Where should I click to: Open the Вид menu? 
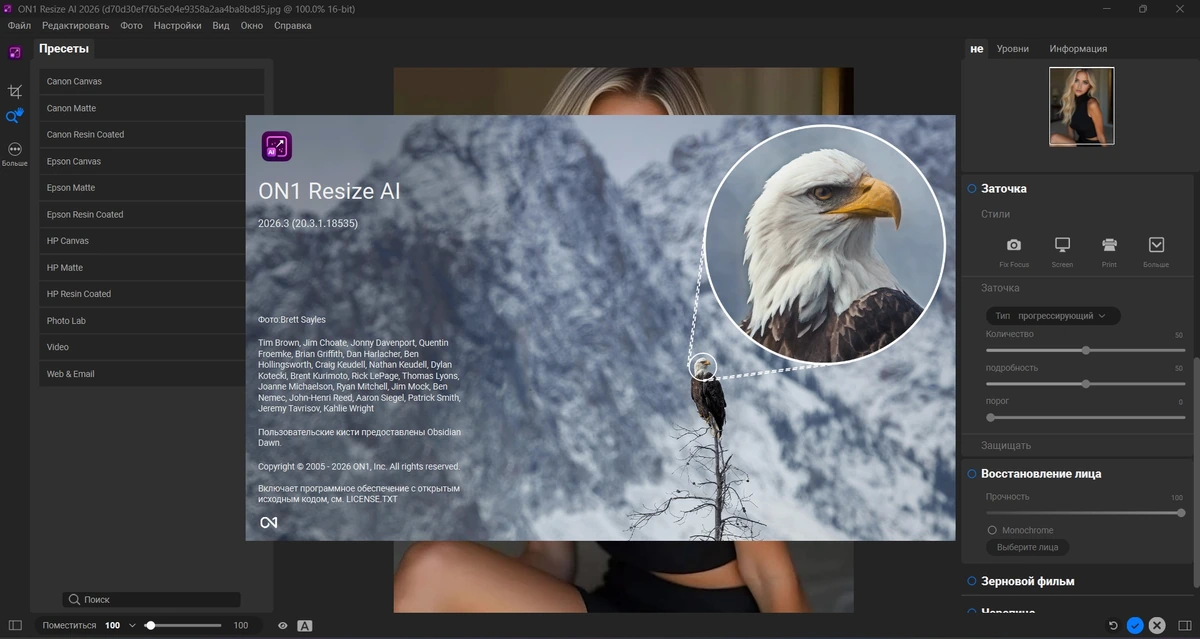221,25
